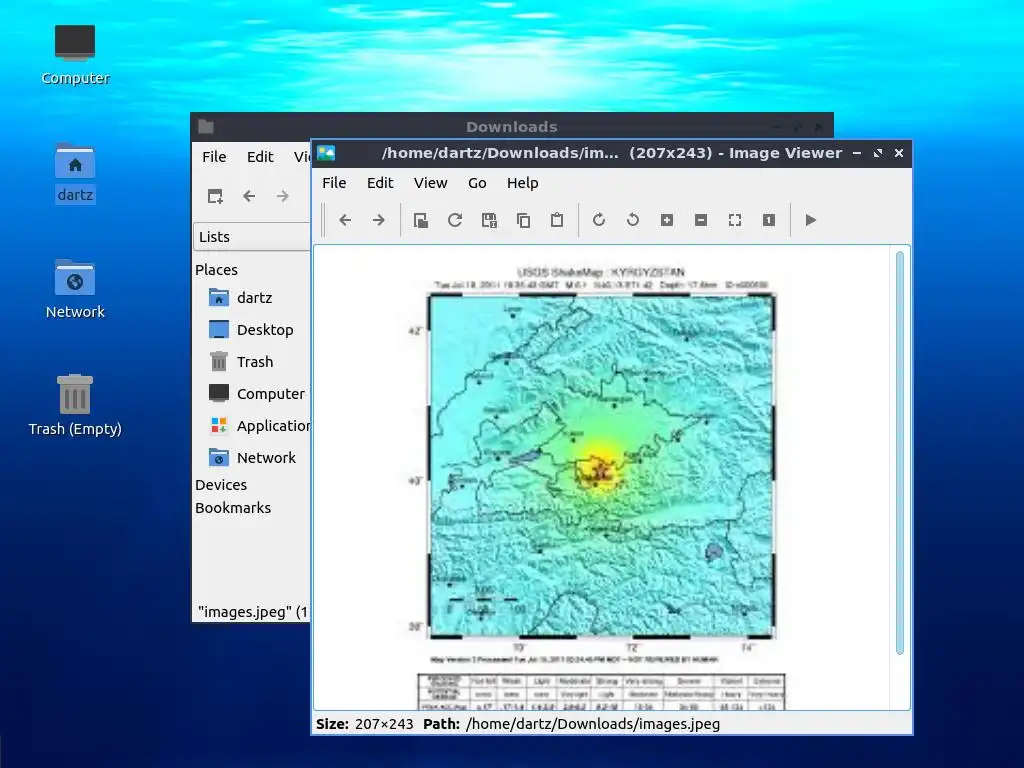Go to next image in viewer
This screenshot has height=768, width=1024.
point(379,220)
